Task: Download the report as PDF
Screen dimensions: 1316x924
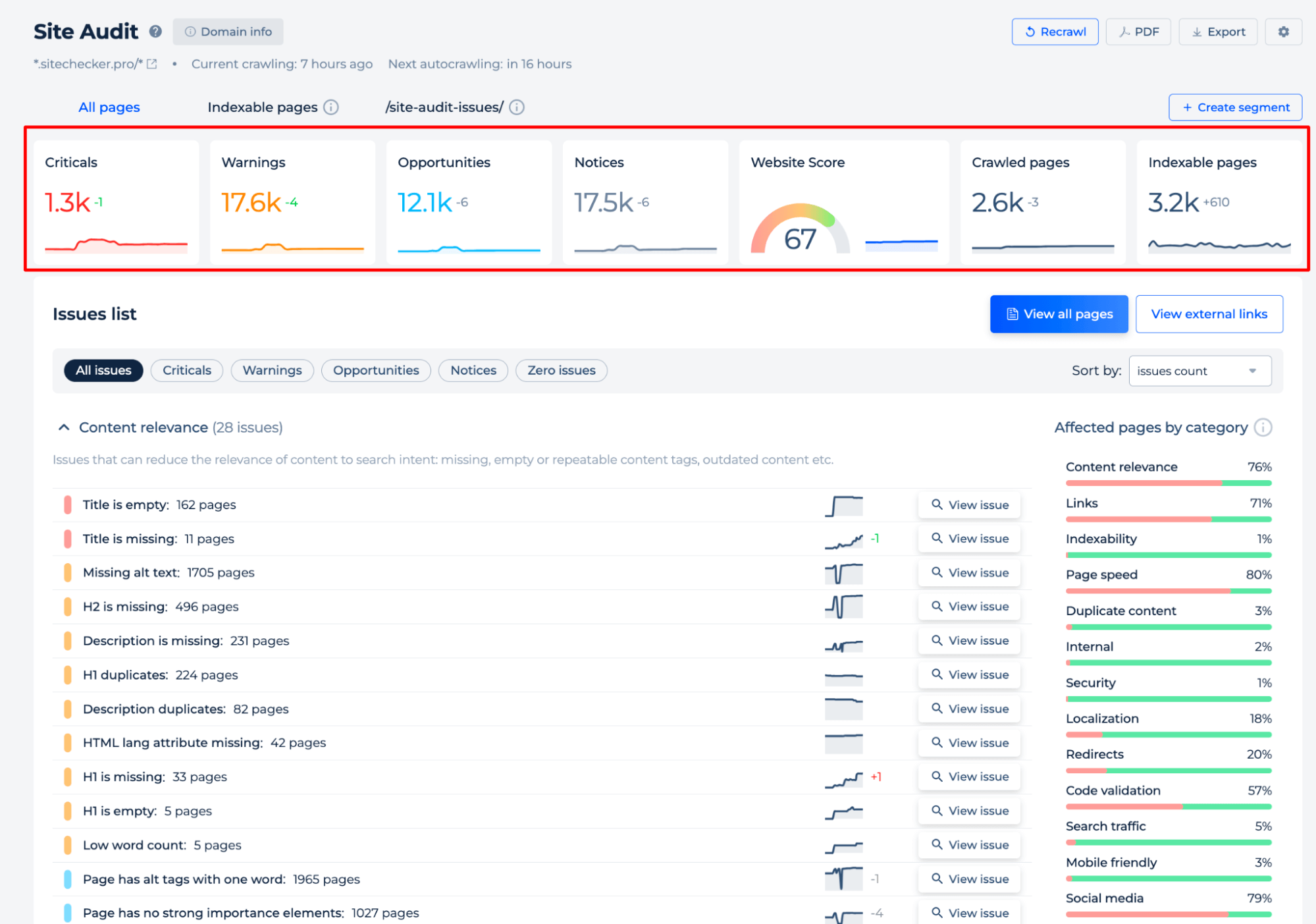Action: coord(1138,32)
